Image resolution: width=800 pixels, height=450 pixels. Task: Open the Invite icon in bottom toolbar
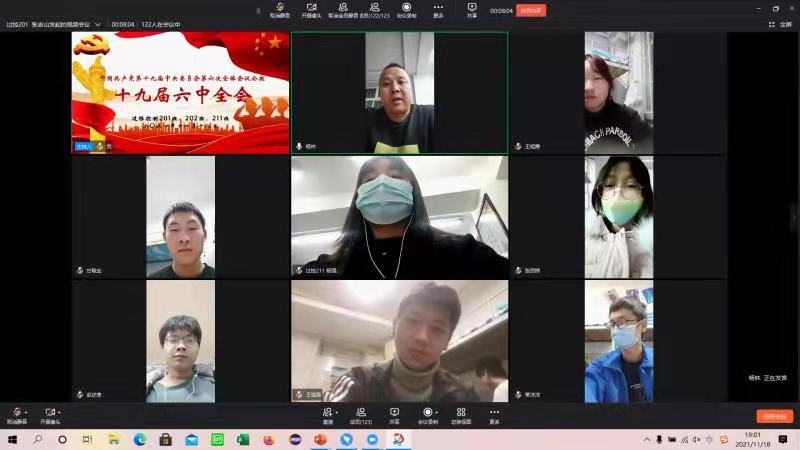(x=328, y=413)
